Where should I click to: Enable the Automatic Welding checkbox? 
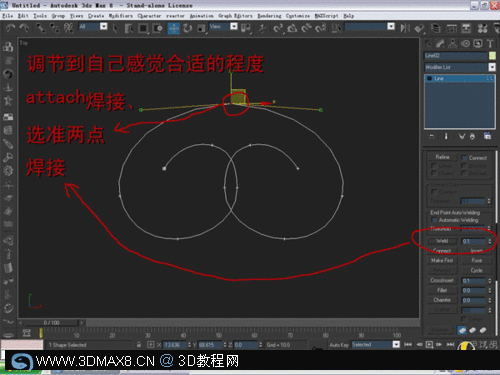pyautogui.click(x=434, y=220)
